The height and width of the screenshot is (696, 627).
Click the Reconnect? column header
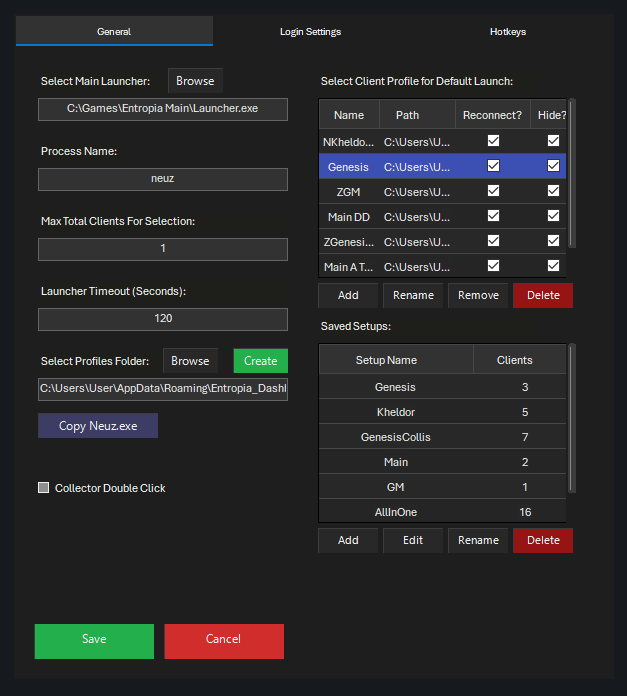[x=493, y=115]
